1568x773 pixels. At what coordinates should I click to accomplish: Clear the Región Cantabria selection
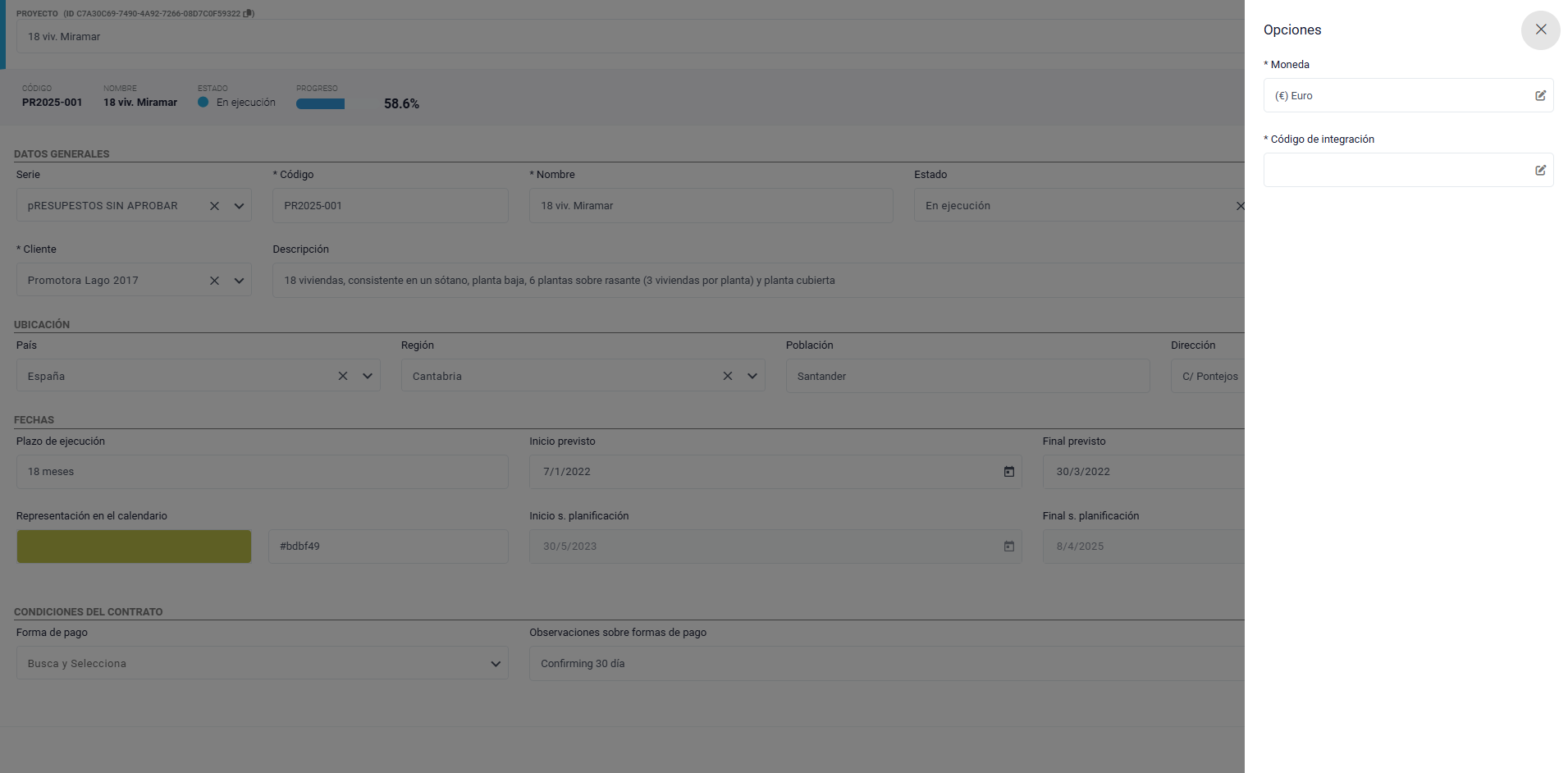727,376
